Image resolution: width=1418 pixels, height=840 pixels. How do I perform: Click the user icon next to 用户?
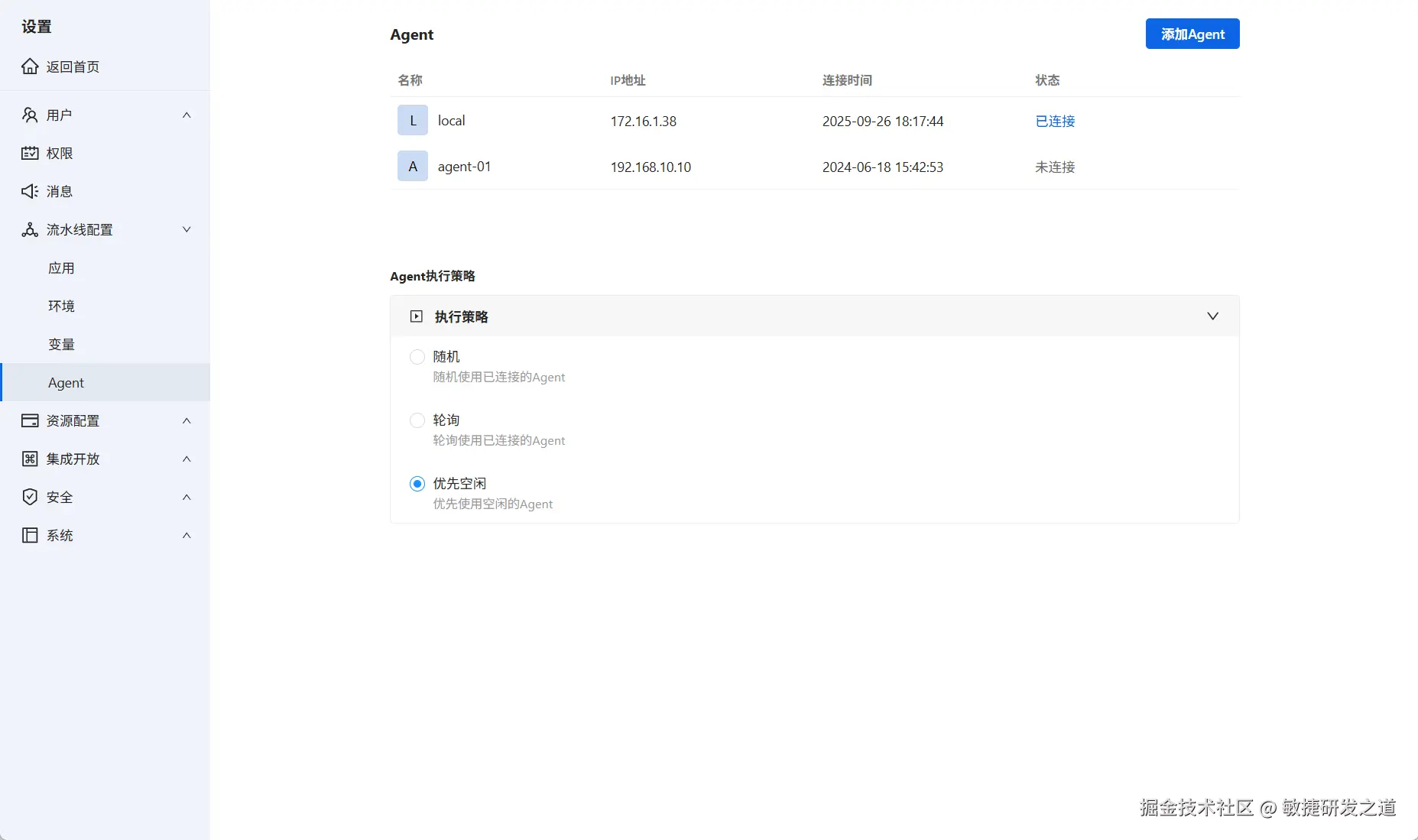(30, 115)
